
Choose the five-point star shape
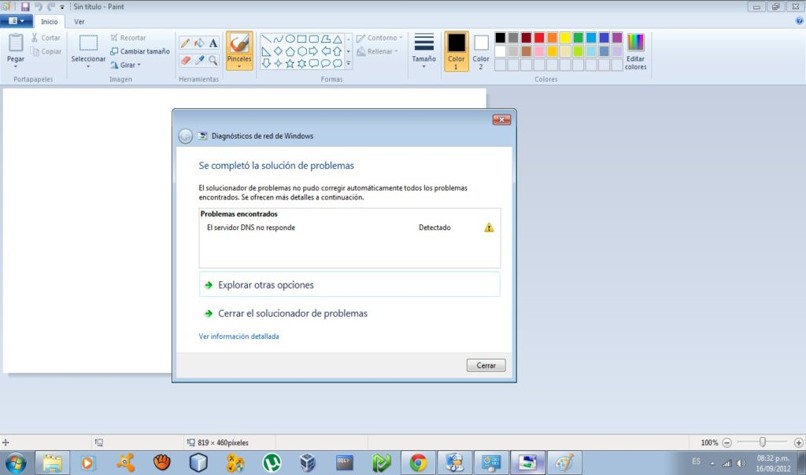[290, 63]
